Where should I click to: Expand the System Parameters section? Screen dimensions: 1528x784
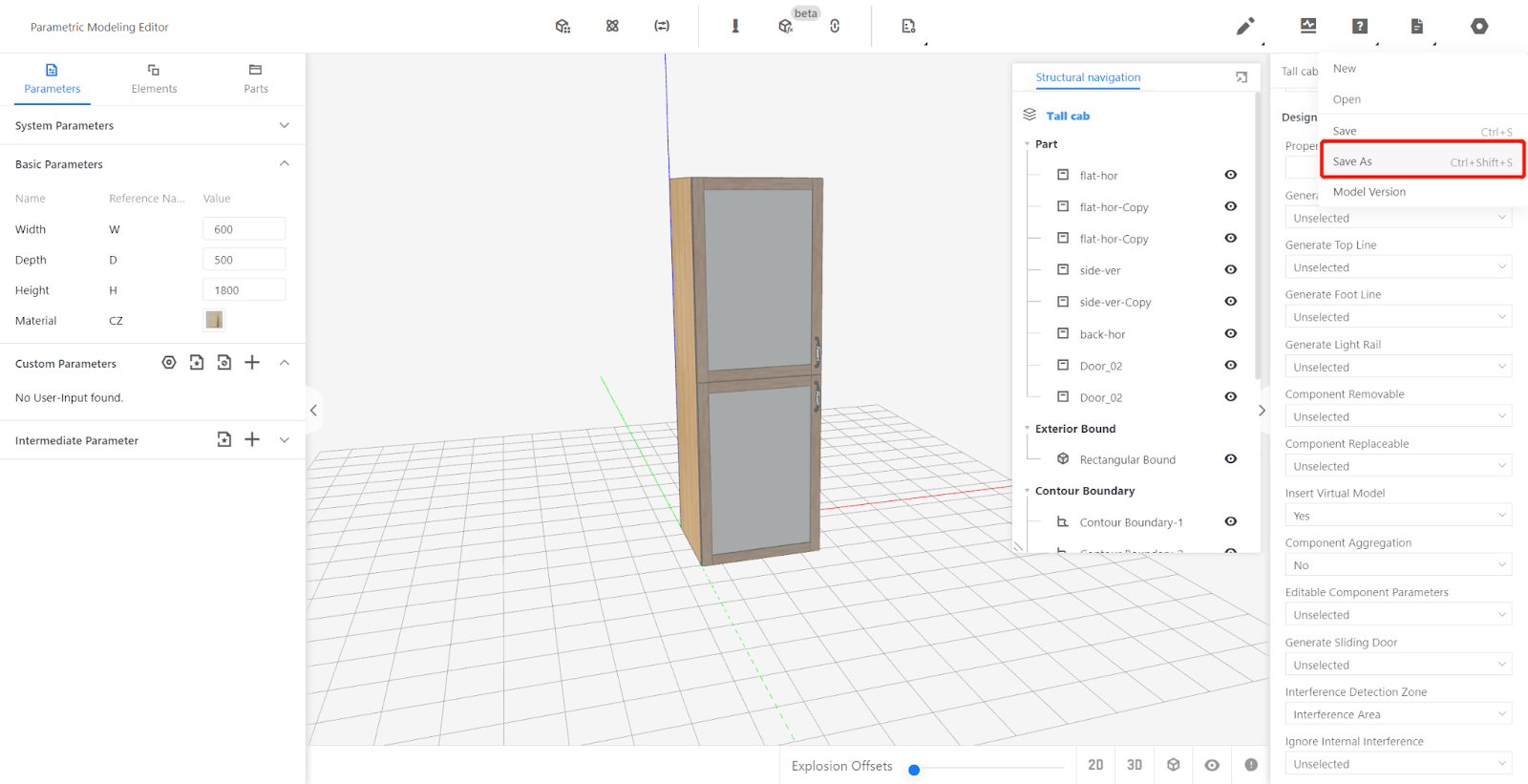284,126
